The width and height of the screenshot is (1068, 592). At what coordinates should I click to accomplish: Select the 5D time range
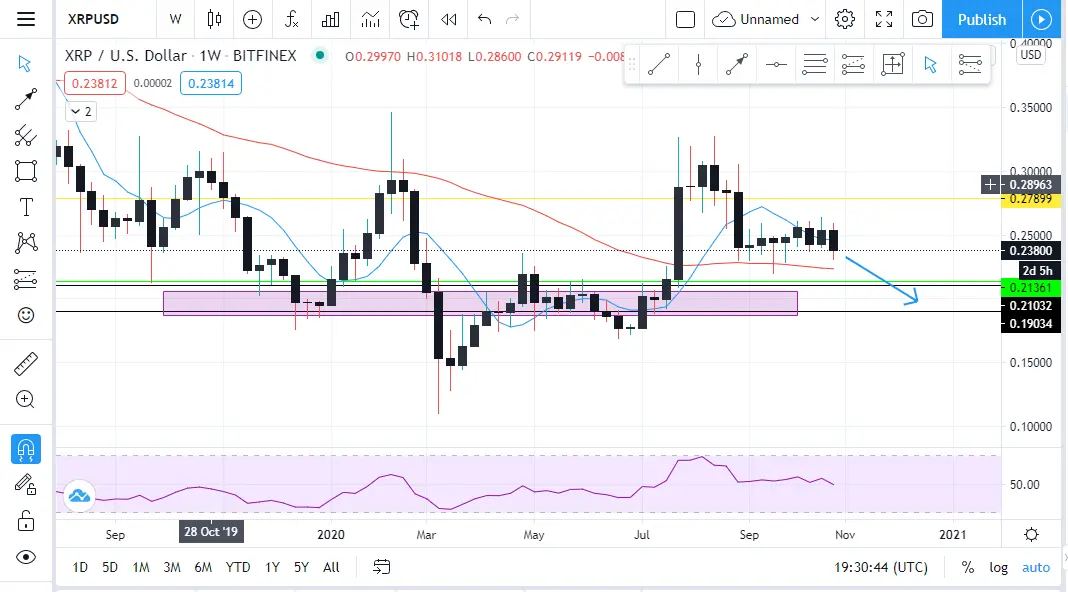click(110, 567)
